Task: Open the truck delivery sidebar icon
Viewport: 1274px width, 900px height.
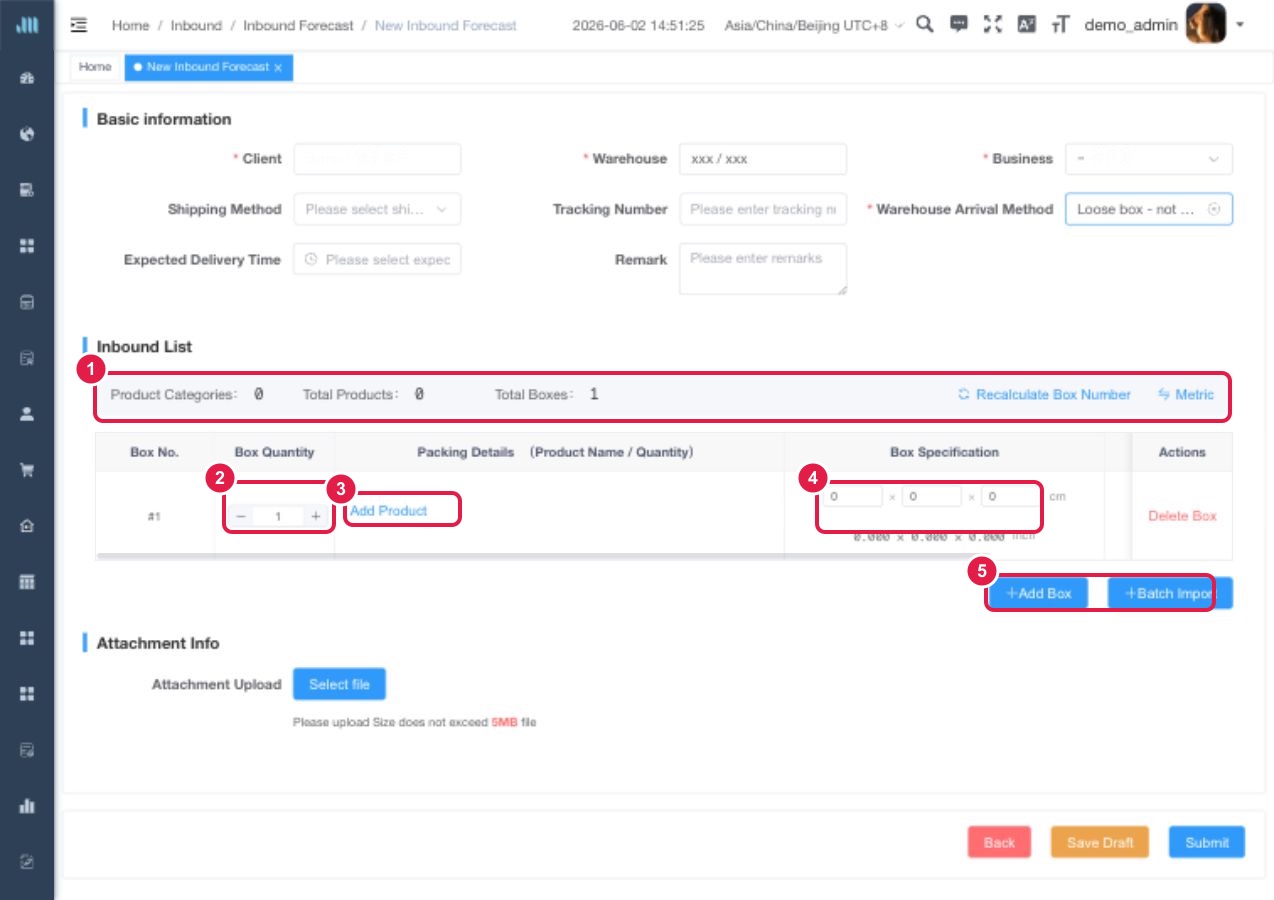Action: point(28,190)
